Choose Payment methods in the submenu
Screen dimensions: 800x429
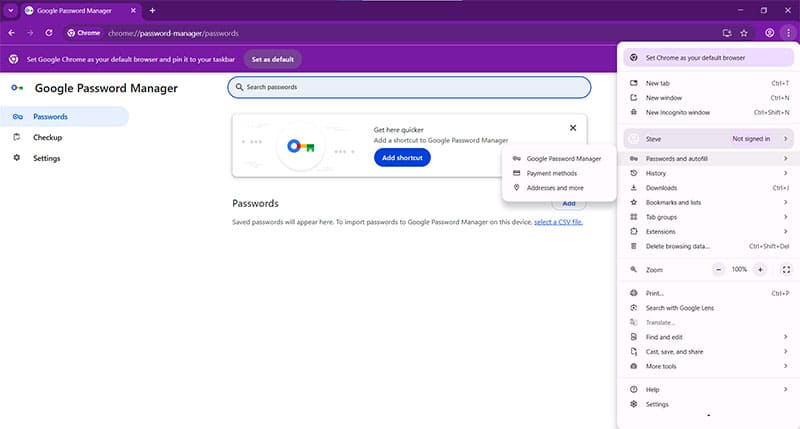tap(559, 173)
